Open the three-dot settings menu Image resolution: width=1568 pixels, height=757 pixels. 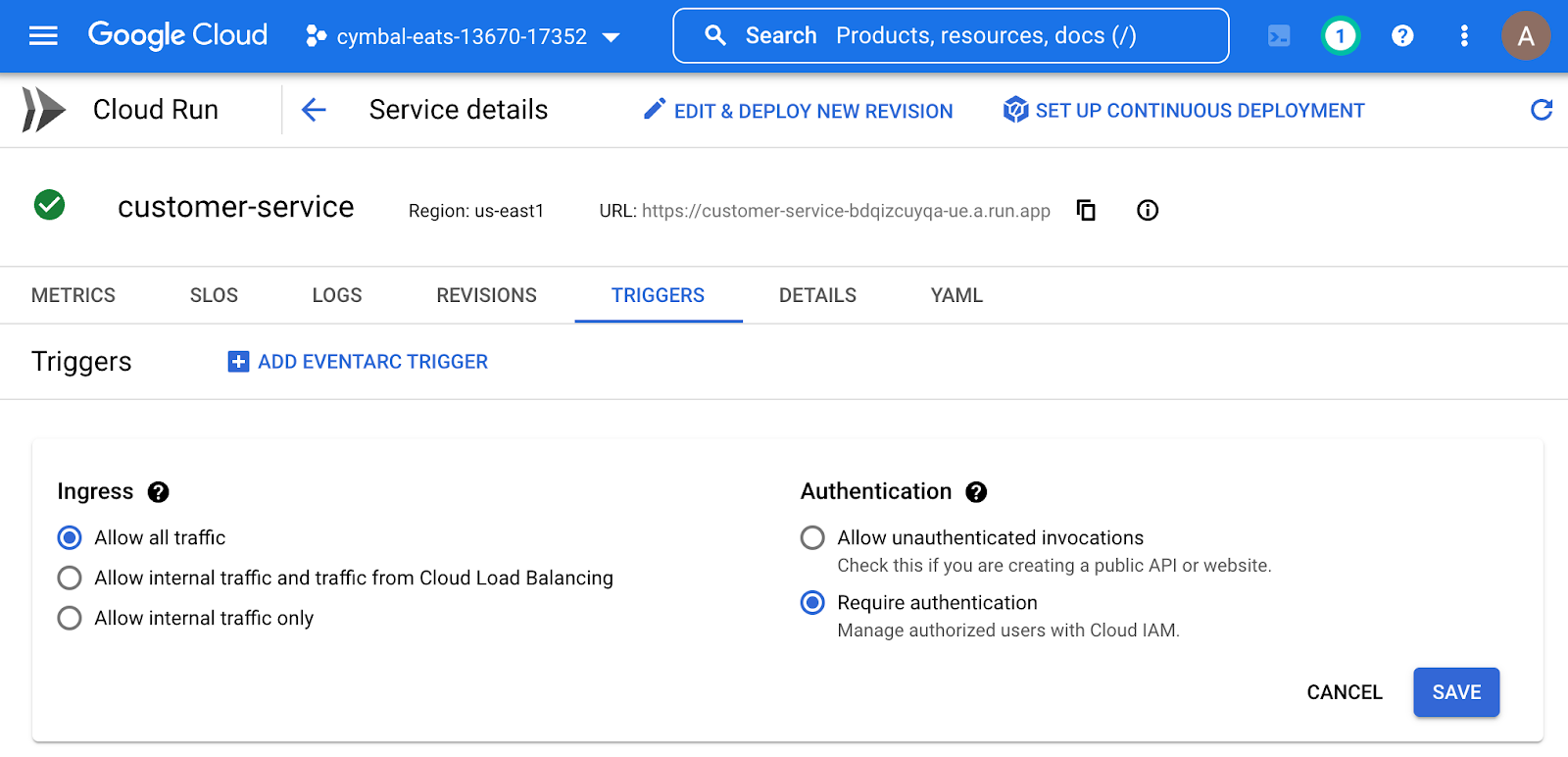pos(1464,36)
